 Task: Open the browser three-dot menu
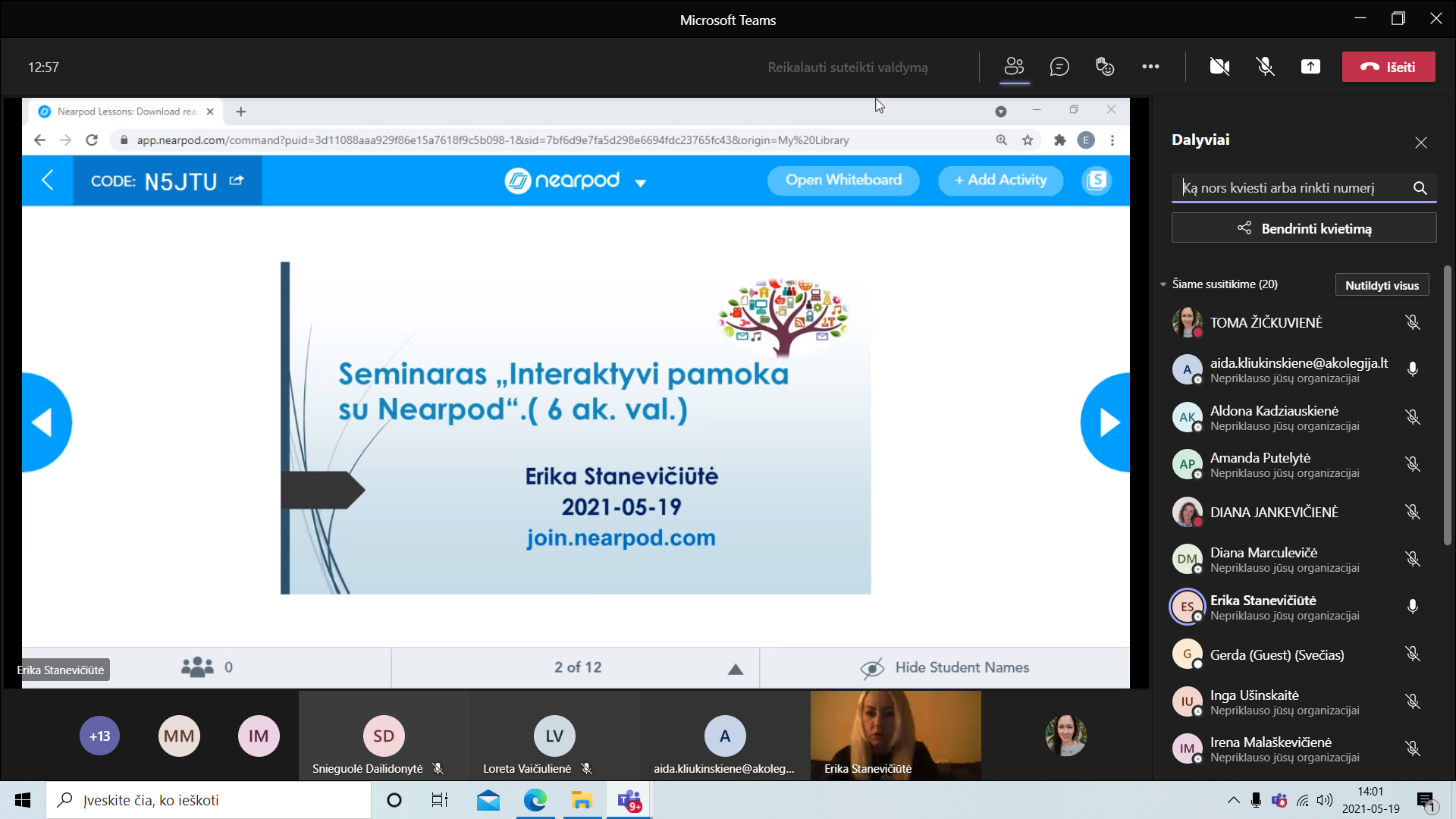[x=1112, y=140]
